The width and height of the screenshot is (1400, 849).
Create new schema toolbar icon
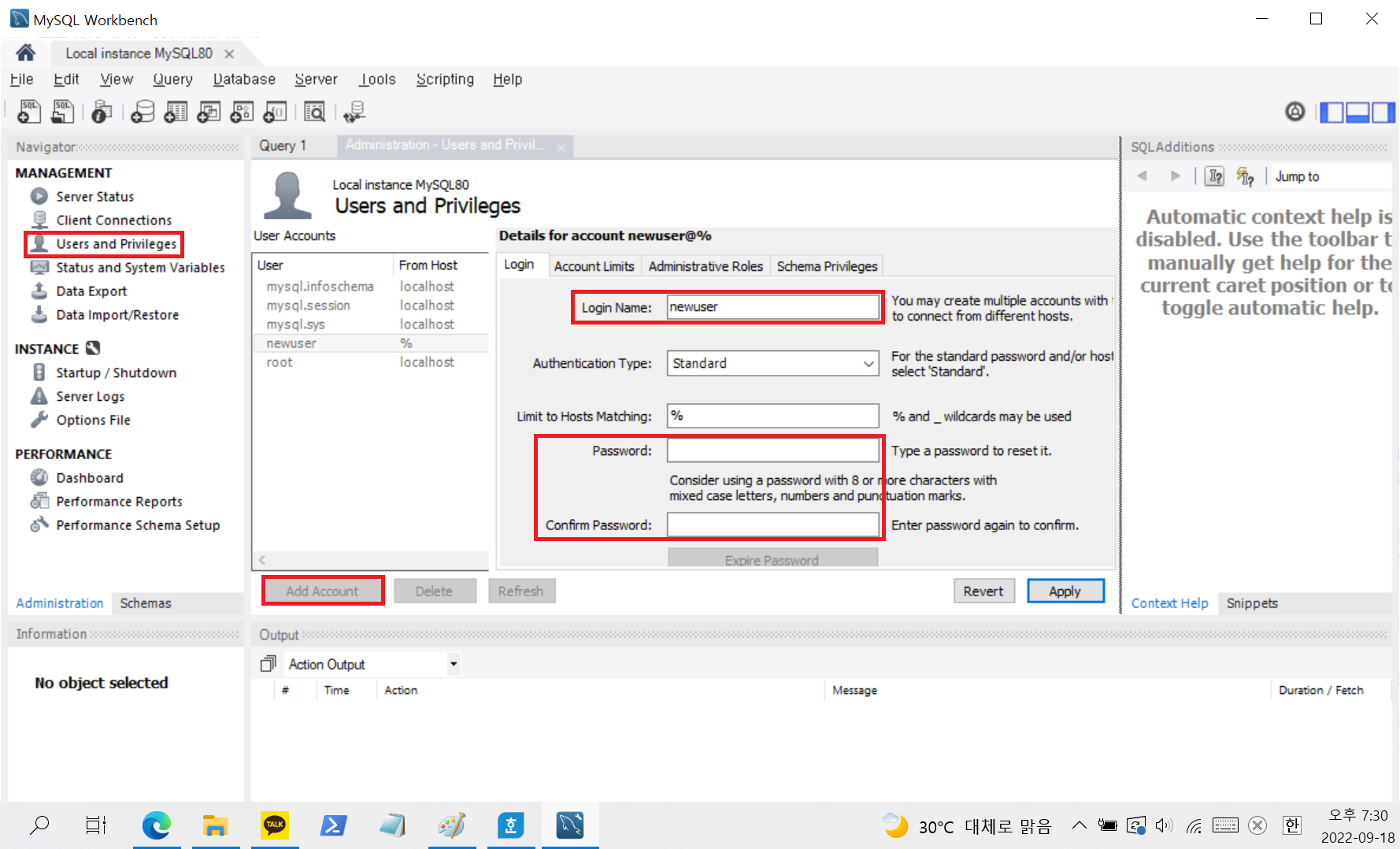(143, 112)
